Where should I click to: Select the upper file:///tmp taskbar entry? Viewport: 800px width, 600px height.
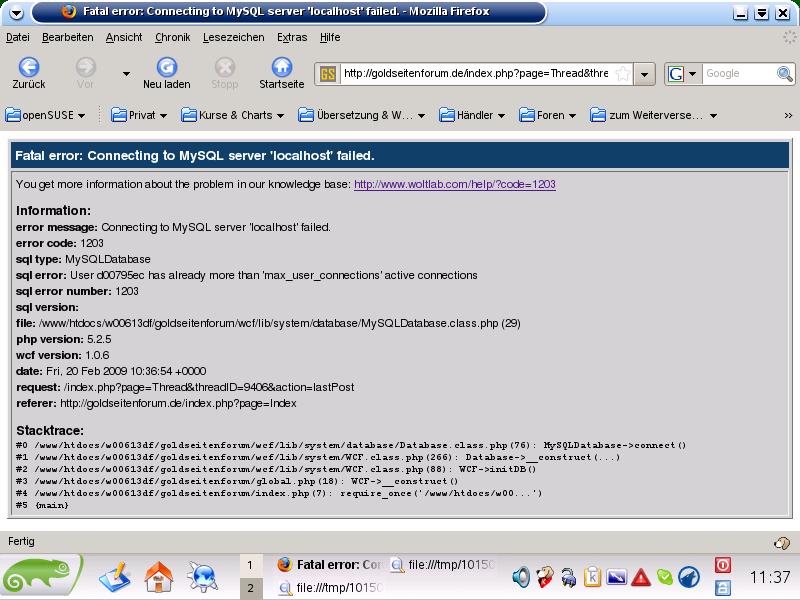coord(443,565)
